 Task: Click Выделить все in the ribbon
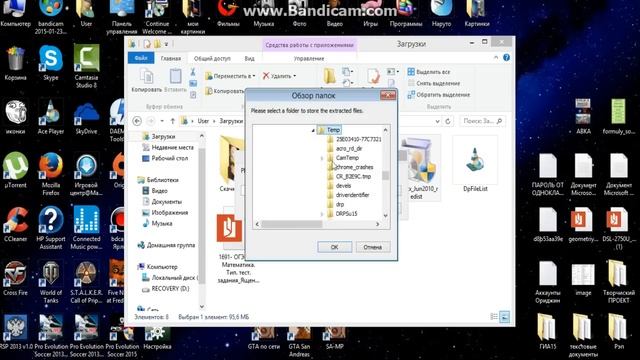(429, 72)
